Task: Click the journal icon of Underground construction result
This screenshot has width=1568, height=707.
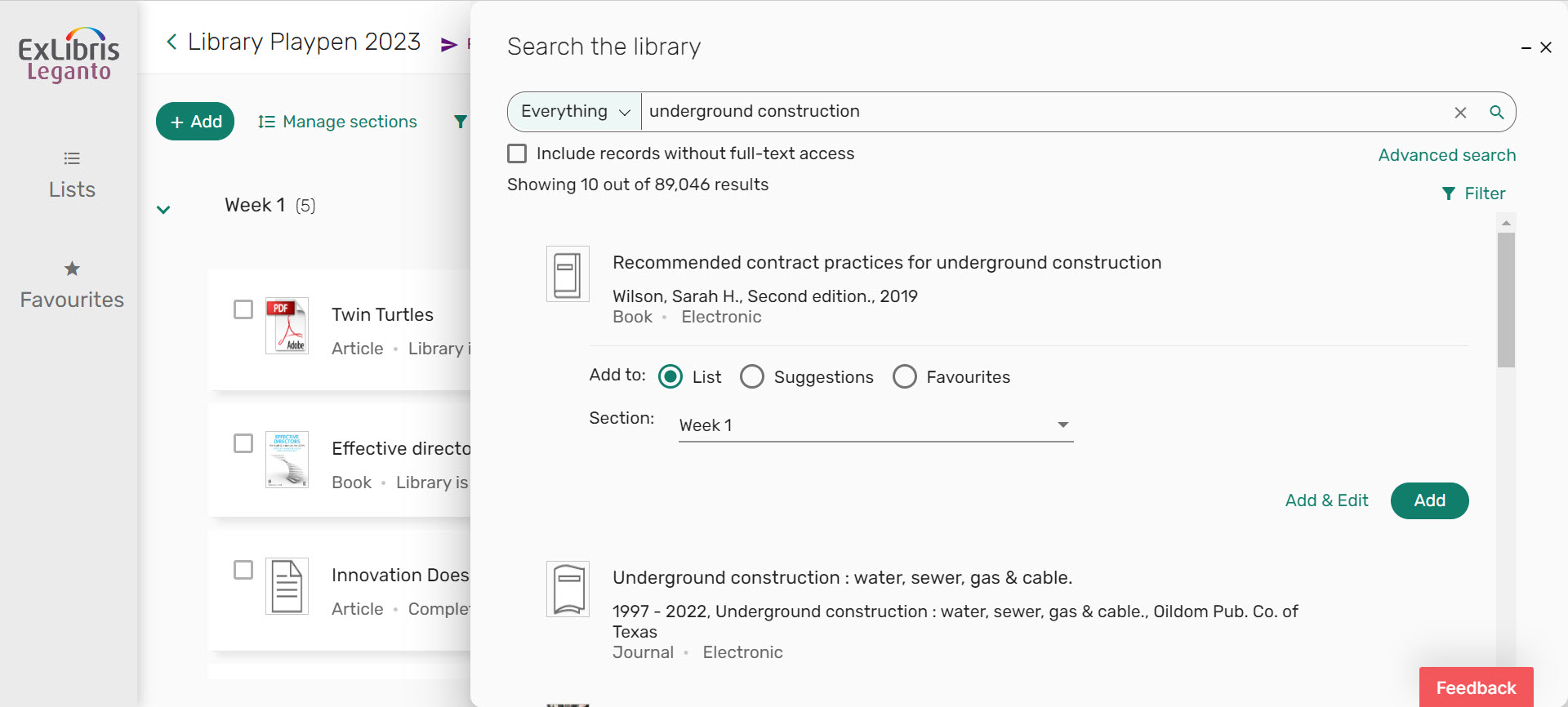Action: coord(568,589)
